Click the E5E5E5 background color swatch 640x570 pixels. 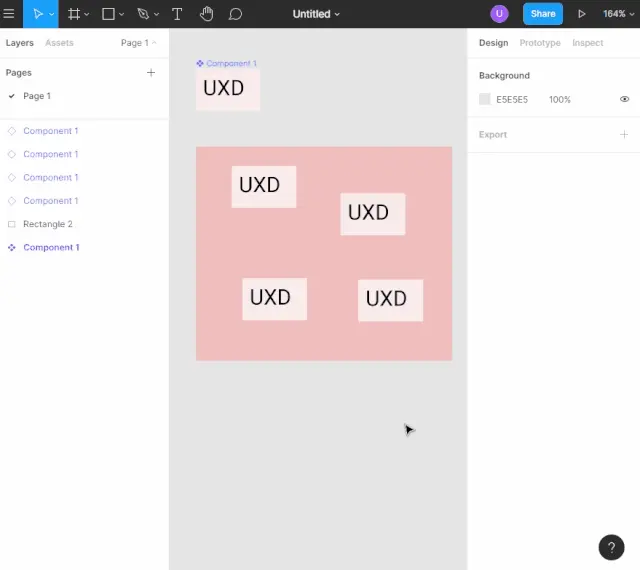coord(484,99)
